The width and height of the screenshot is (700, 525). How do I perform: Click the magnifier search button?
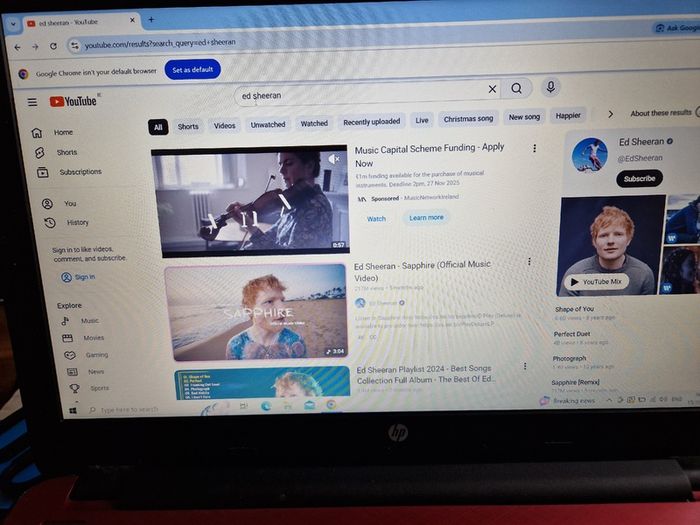(517, 88)
